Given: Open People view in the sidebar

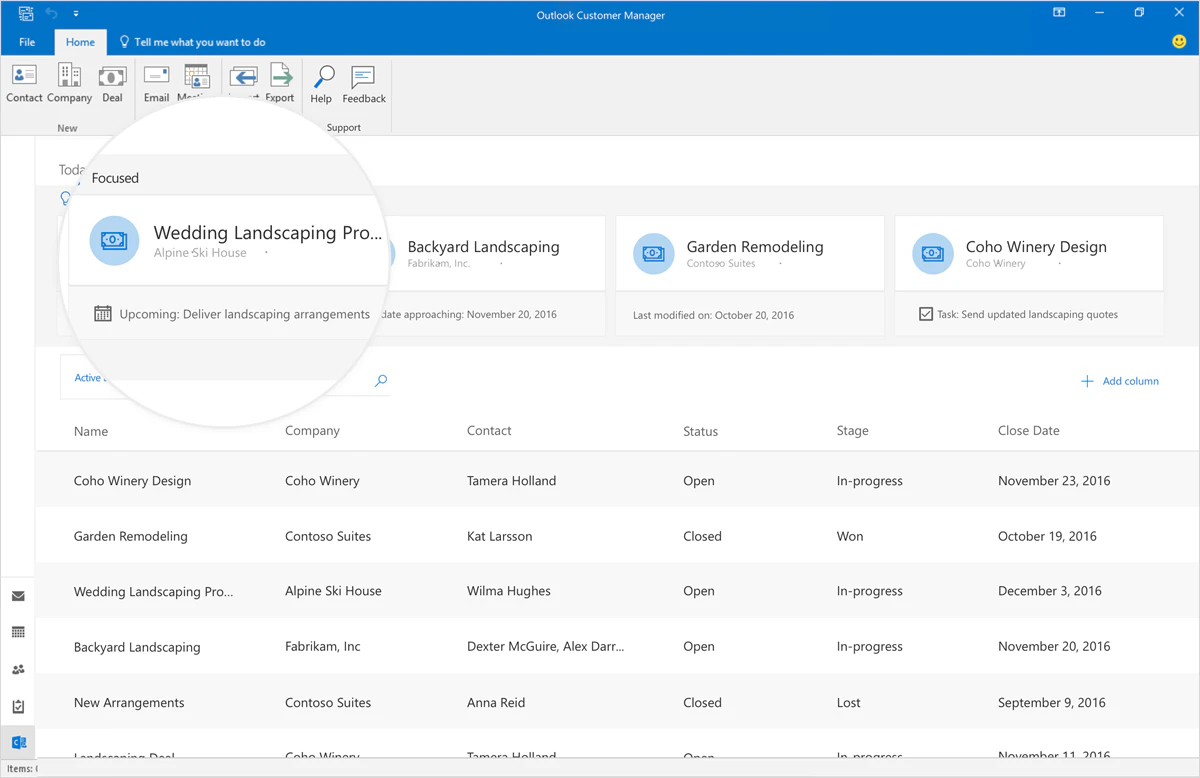Looking at the screenshot, I should pyautogui.click(x=18, y=669).
